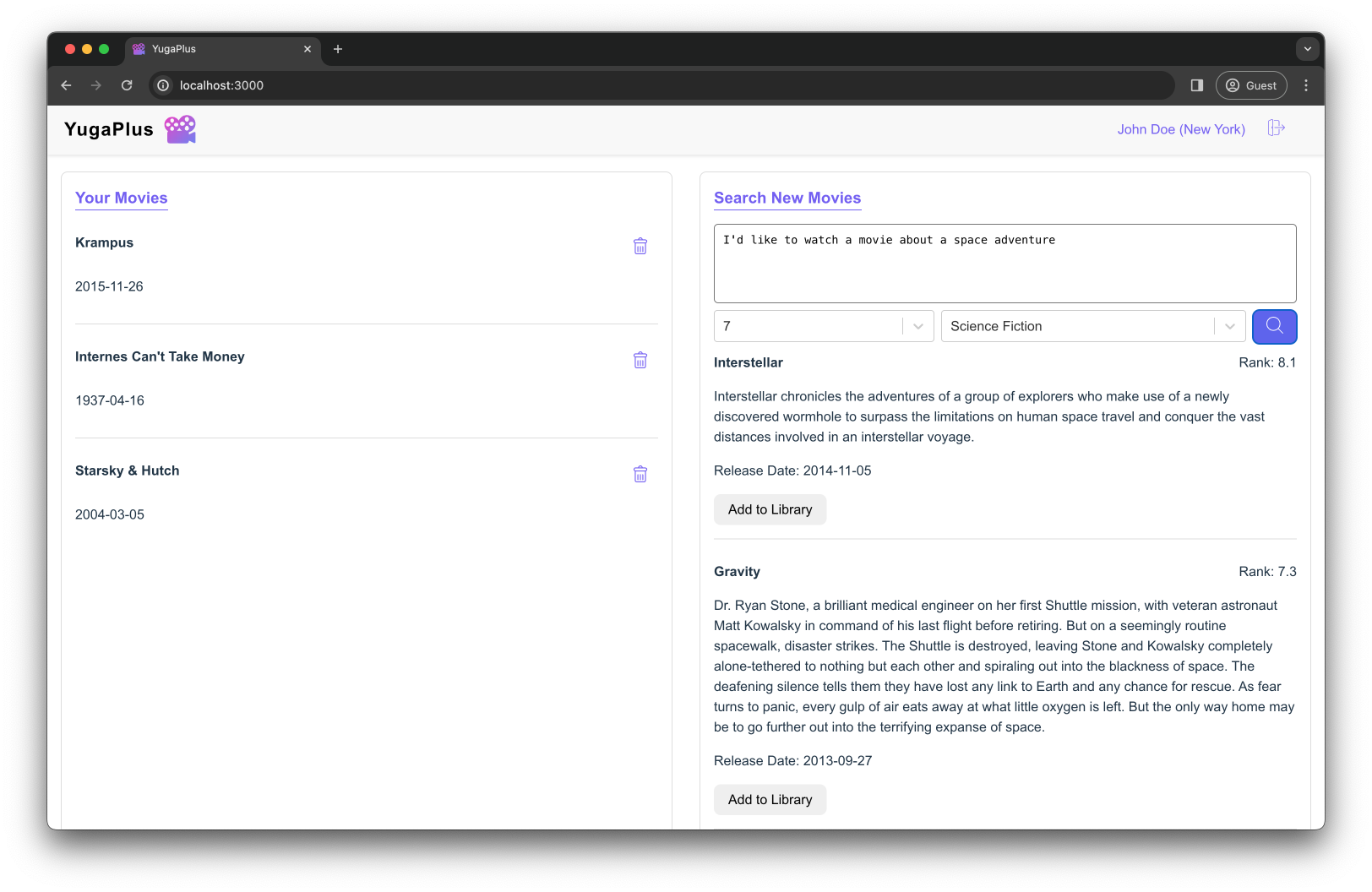Click the logout icon next to John Doe
Viewport: 1372px width, 892px height.
pyautogui.click(x=1277, y=128)
